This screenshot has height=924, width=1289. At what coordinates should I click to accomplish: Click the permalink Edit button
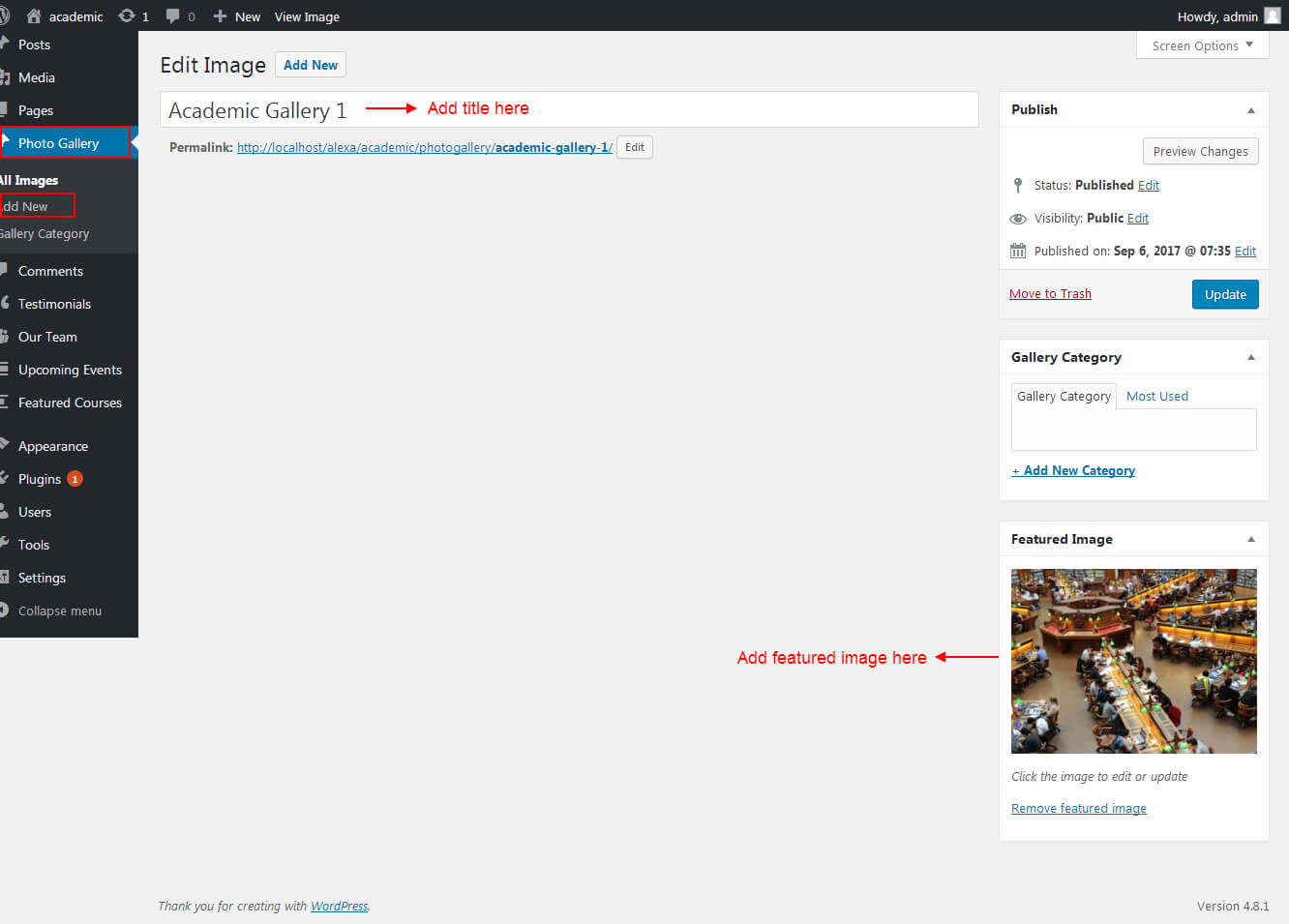(x=635, y=147)
